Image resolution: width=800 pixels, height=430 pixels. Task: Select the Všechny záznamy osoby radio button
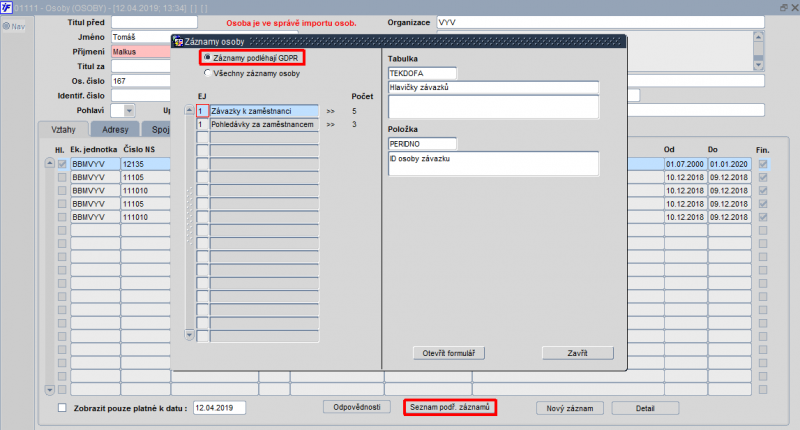207,73
